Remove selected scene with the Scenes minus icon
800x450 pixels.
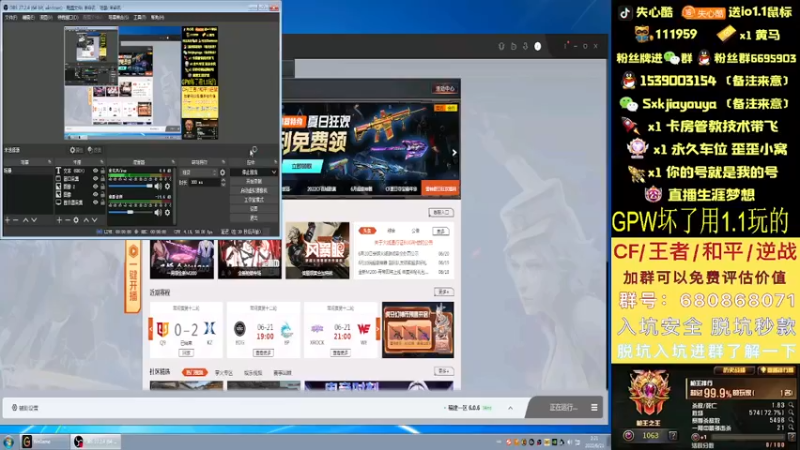tap(16, 220)
